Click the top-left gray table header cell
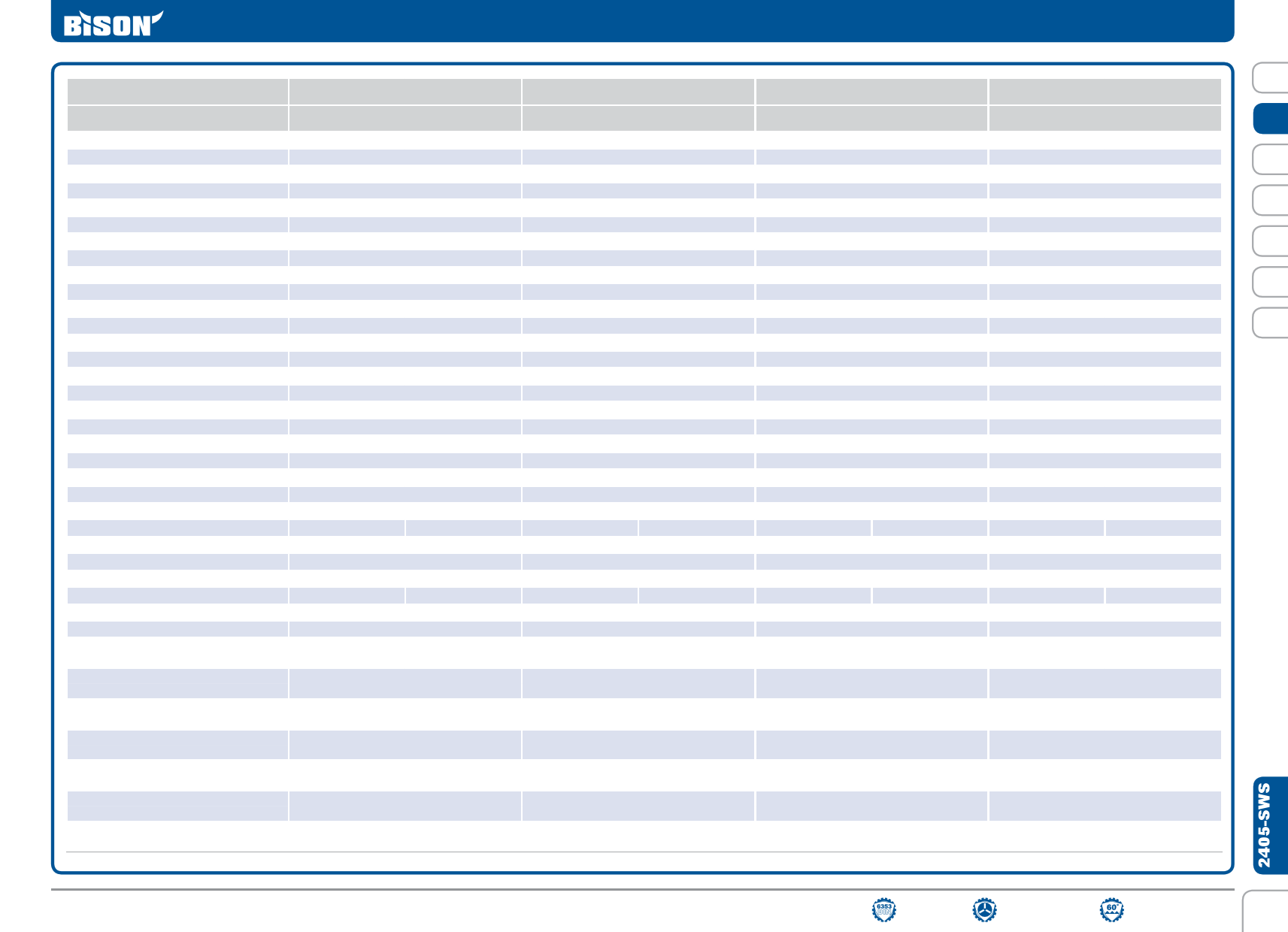The height and width of the screenshot is (932, 1288). [x=177, y=92]
